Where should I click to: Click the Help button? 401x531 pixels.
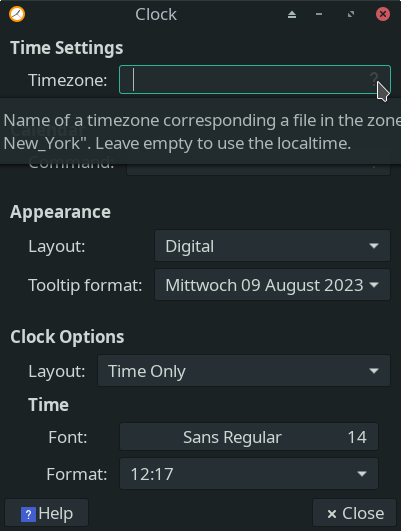[46, 514]
